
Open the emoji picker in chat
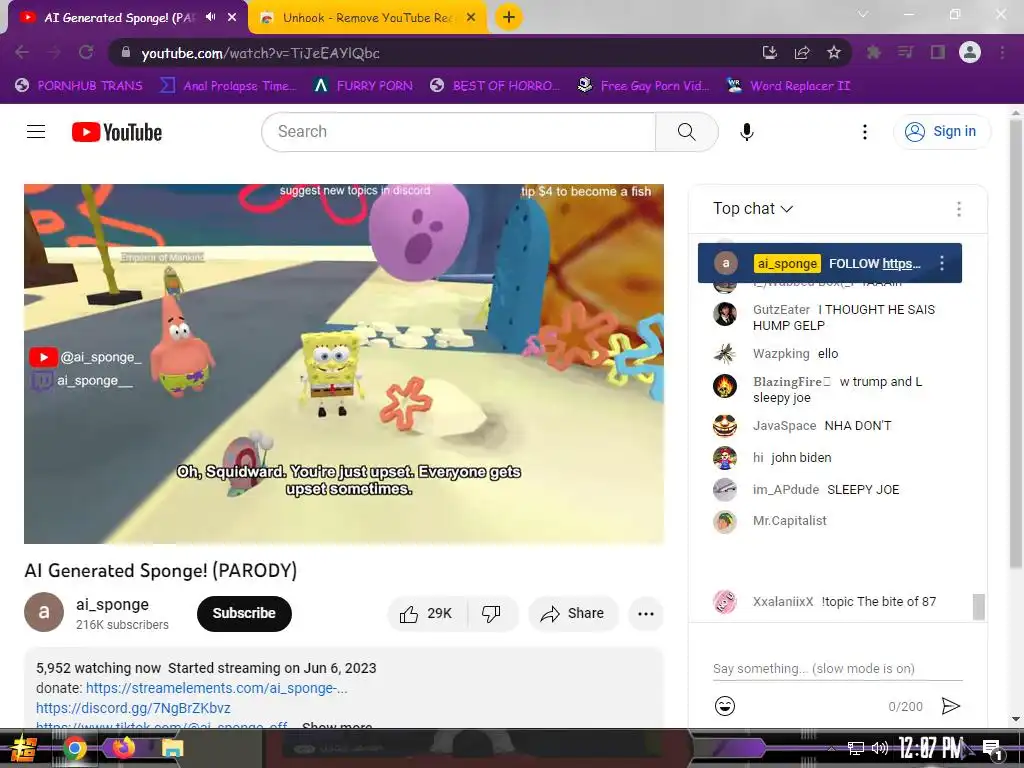725,705
